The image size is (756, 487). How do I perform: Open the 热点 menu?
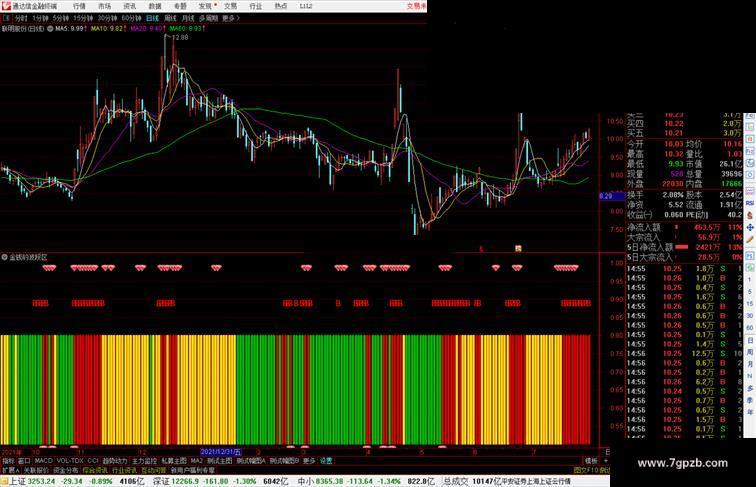coord(281,6)
